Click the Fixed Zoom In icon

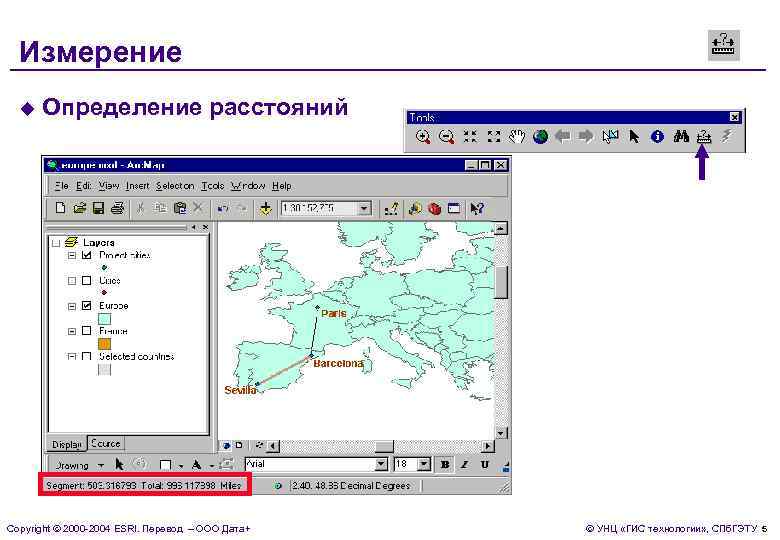pos(470,136)
